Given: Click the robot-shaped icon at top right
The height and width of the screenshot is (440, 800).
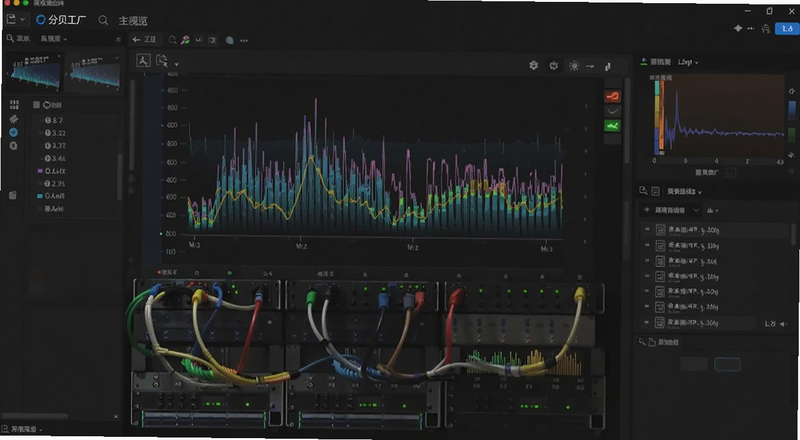Looking at the screenshot, I should [x=765, y=29].
